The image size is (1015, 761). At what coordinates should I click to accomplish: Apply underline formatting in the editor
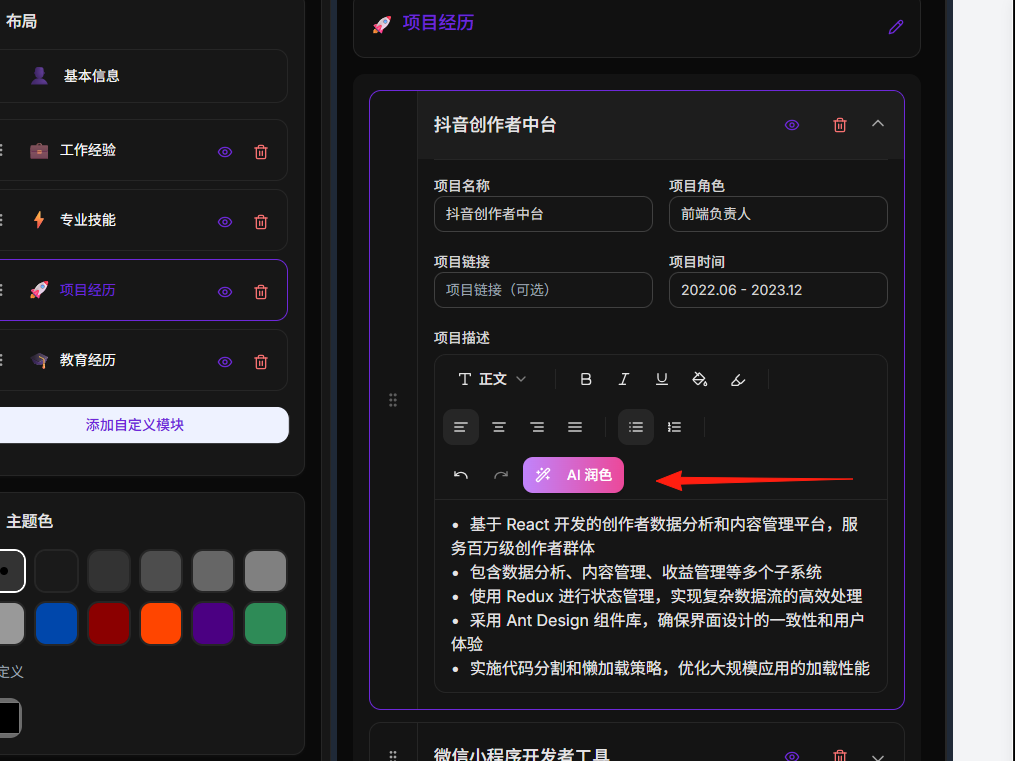coord(662,379)
